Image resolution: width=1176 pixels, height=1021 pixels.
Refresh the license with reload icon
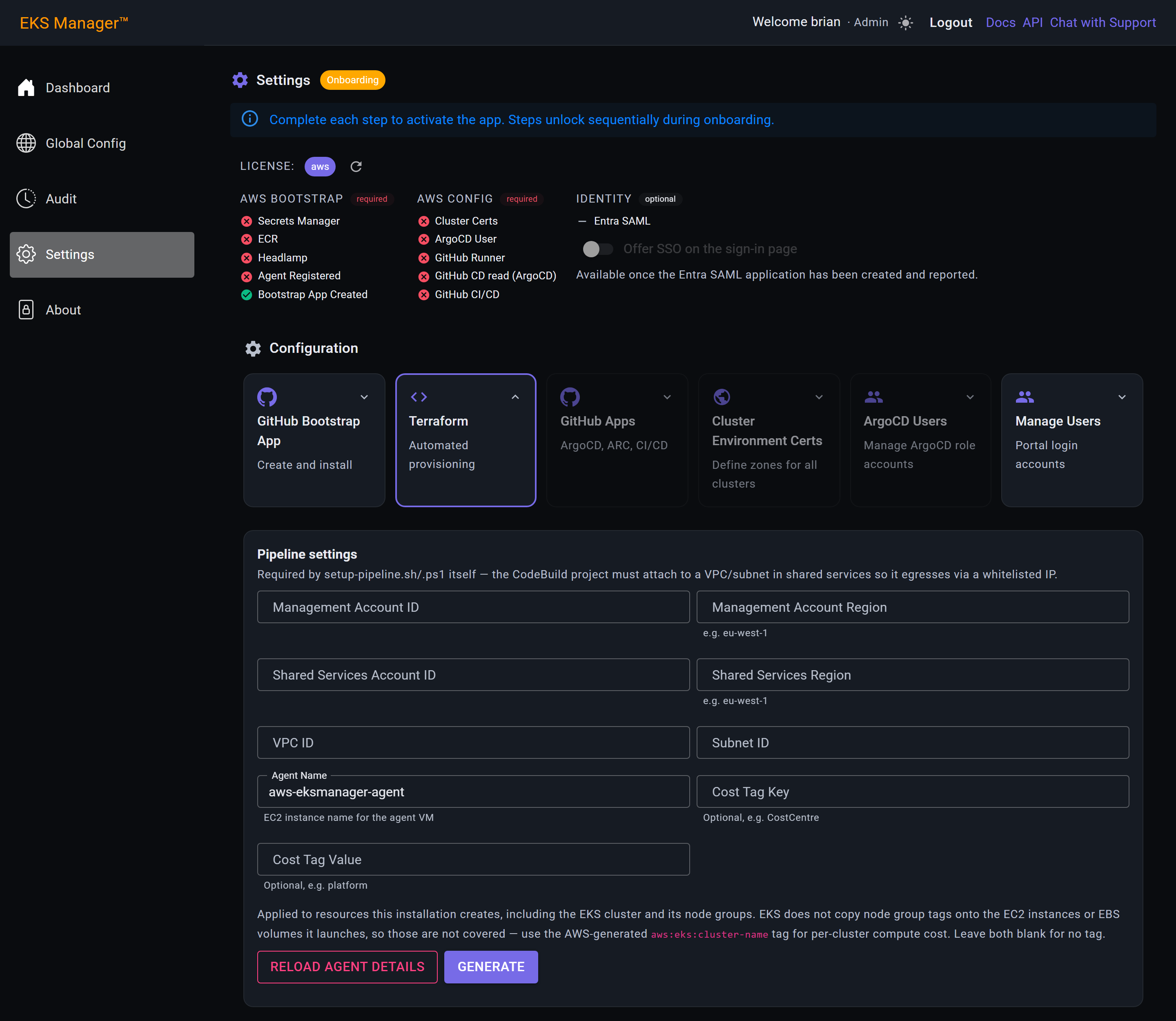point(356,166)
